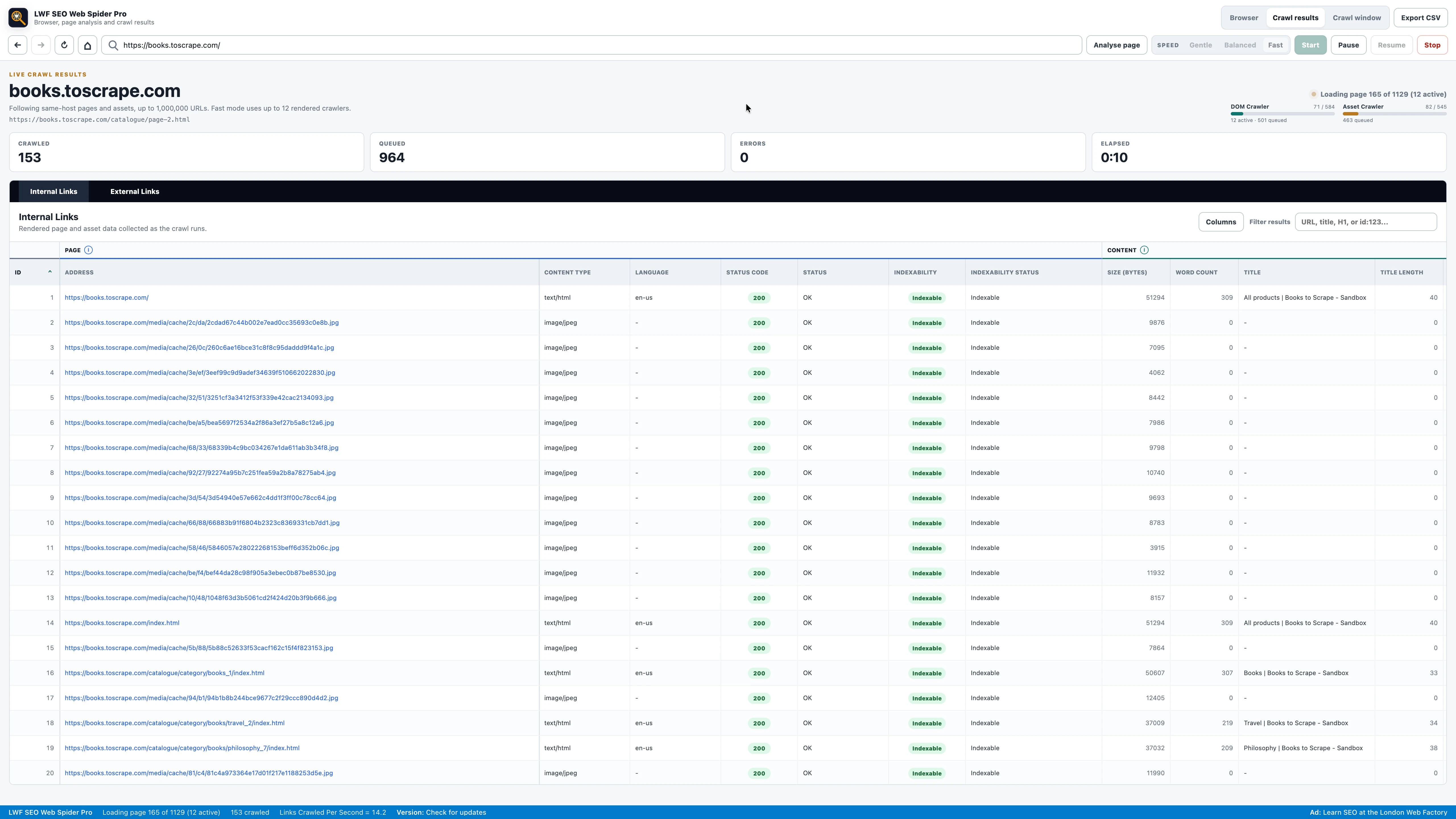
Task: Open the 2cdad67c44b002e7ead0cc35693c0e8b.jpg link
Action: coord(201,323)
